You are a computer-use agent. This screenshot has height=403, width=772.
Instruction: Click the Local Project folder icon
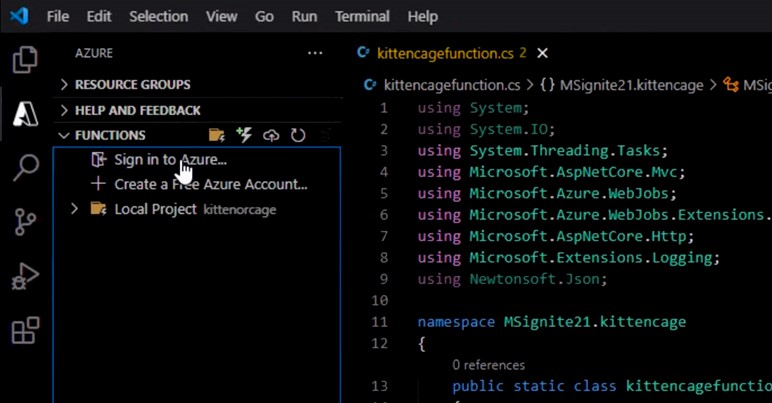98,209
